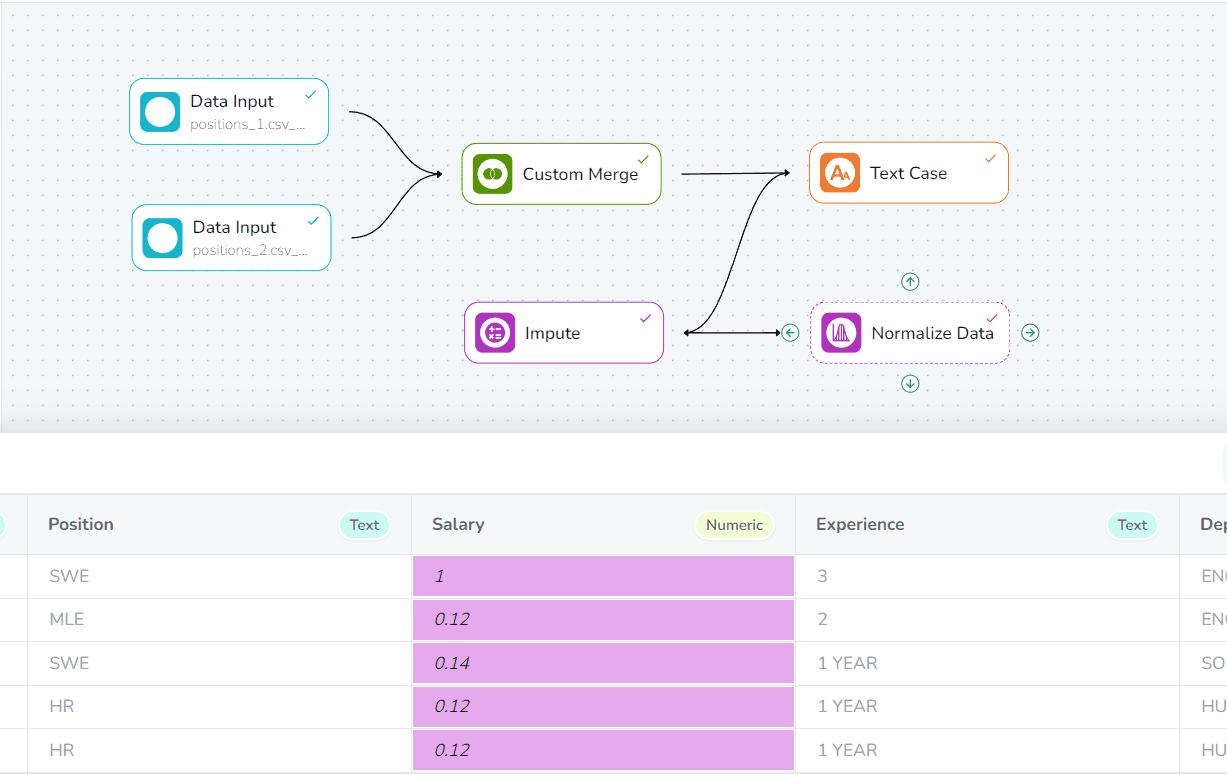Click the Text badge on the Position column
The image size is (1227, 775).
click(x=364, y=524)
